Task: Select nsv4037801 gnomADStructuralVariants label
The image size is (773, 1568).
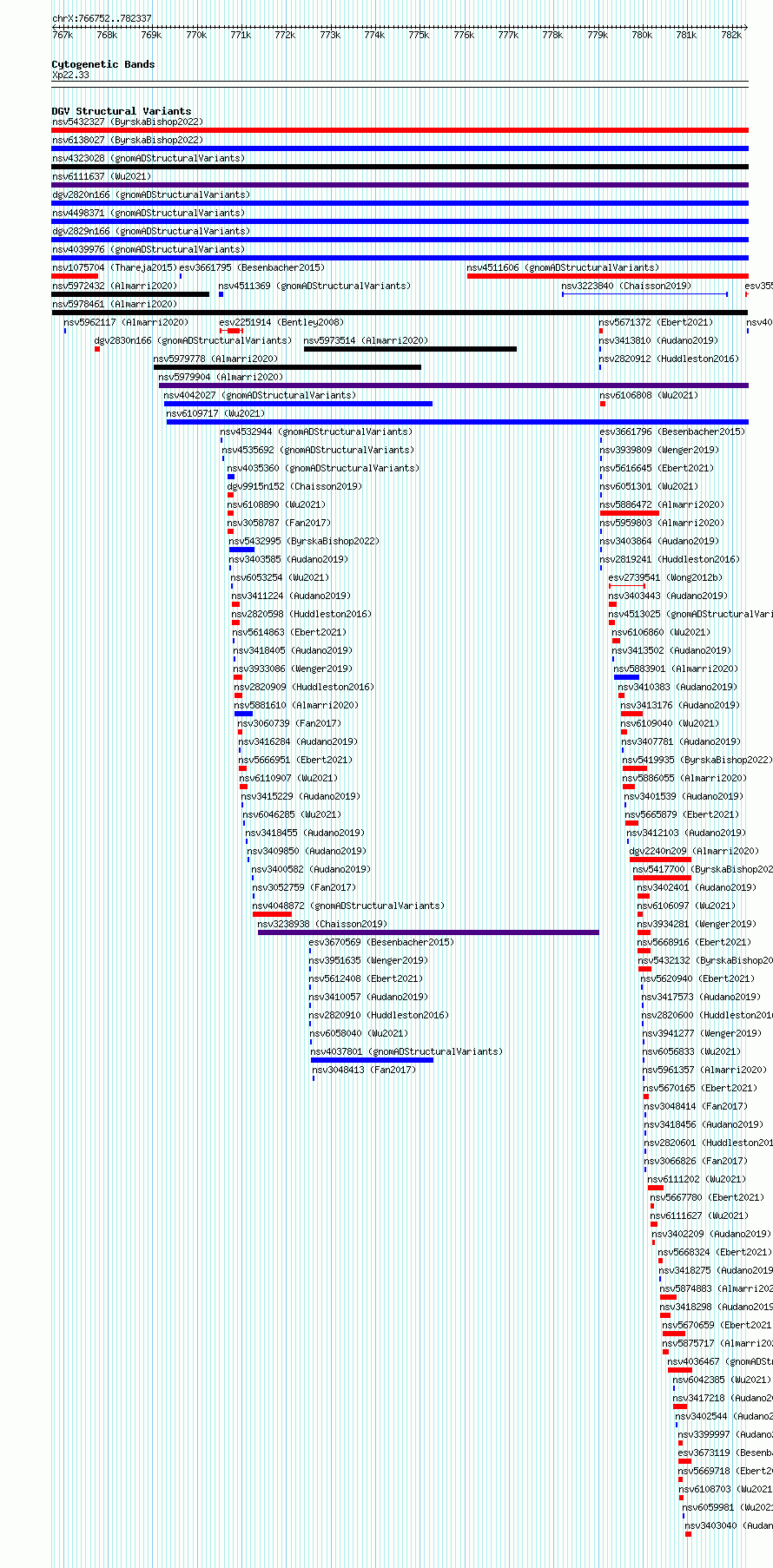Action: (406, 1051)
